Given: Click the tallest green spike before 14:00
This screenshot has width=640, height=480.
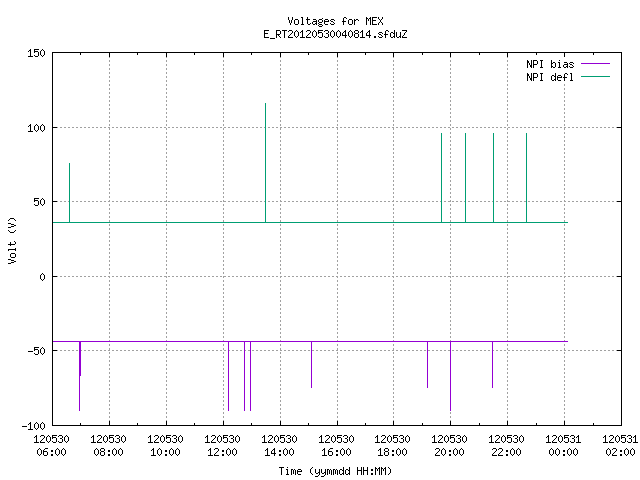Looking at the screenshot, I should pyautogui.click(x=265, y=163).
